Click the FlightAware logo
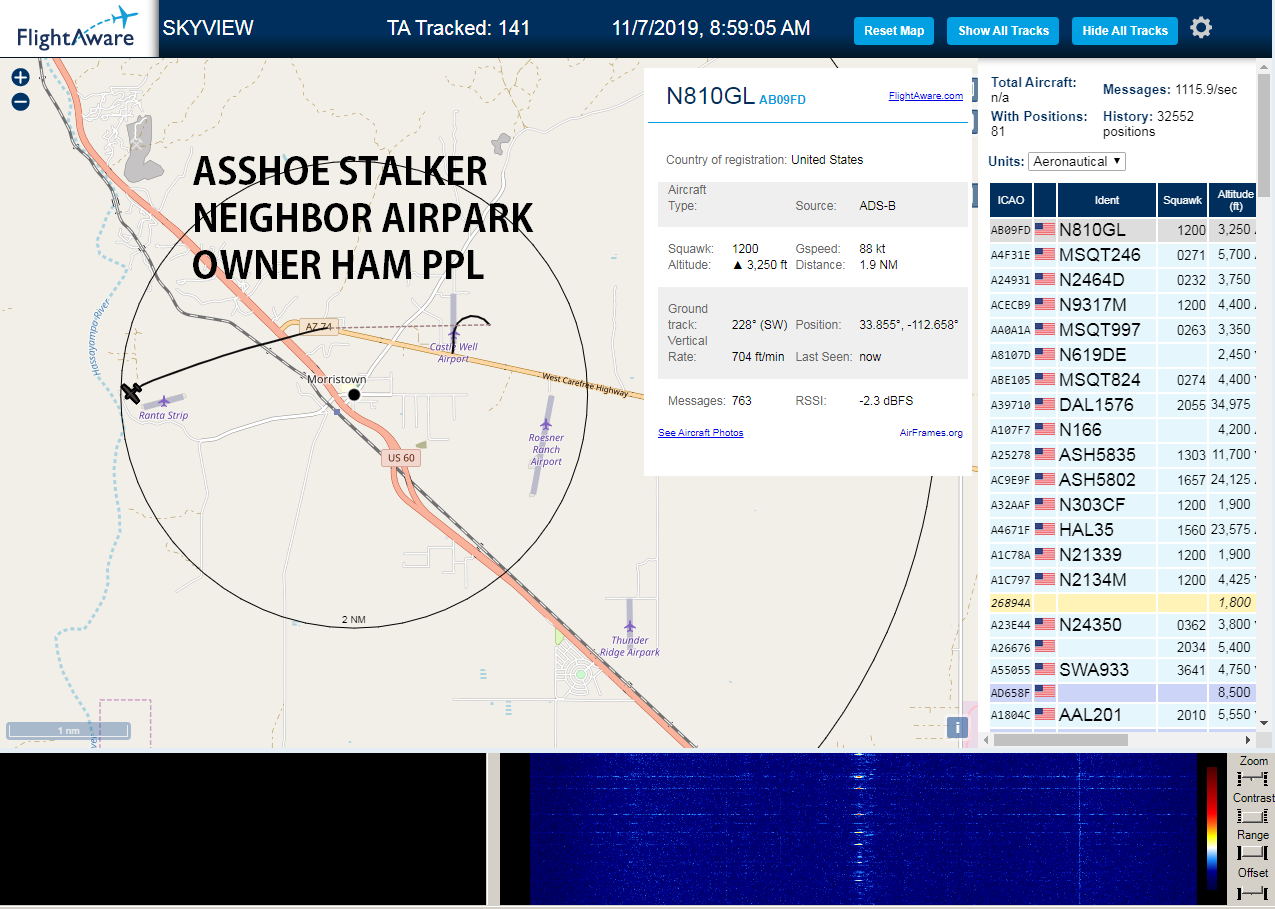 tap(78, 28)
